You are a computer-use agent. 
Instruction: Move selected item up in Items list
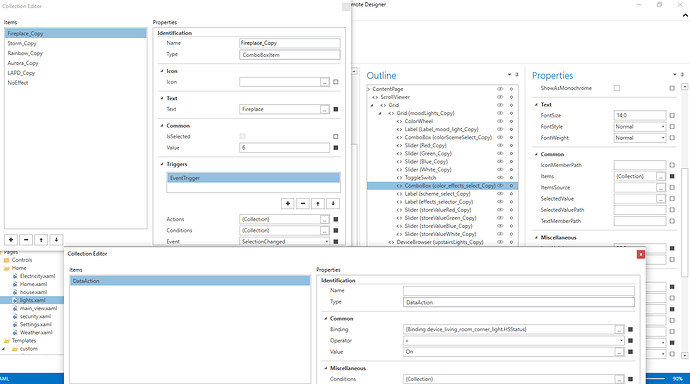tap(41, 240)
